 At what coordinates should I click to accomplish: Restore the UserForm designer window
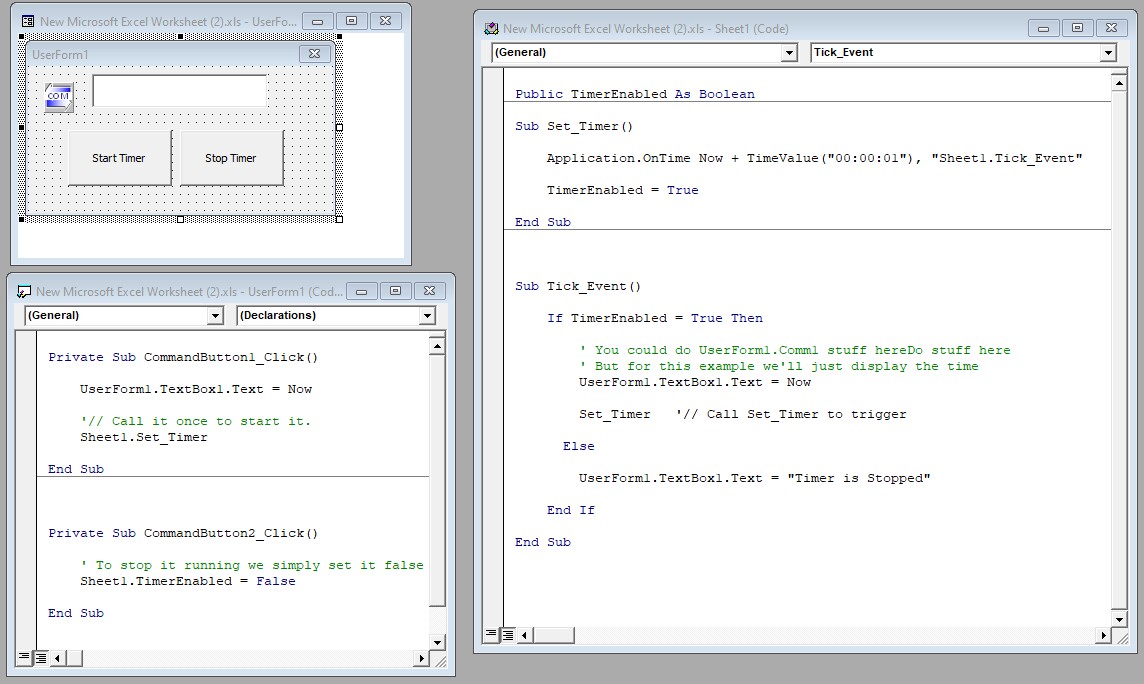[351, 21]
